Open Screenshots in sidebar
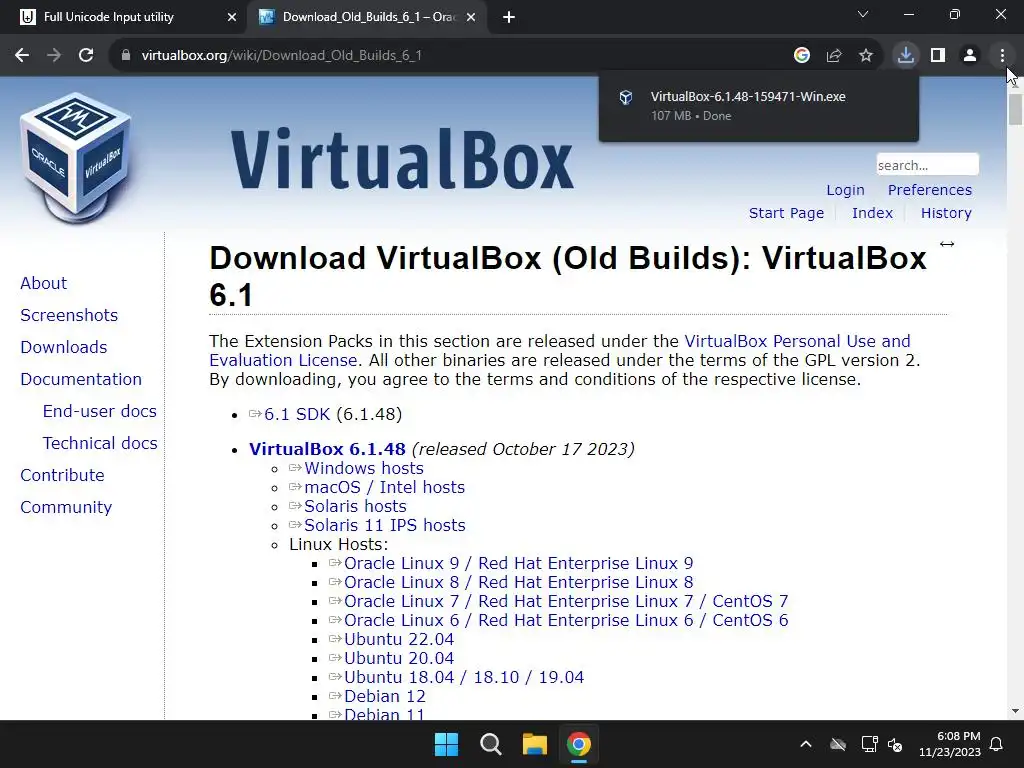This screenshot has height=768, width=1024. click(69, 315)
